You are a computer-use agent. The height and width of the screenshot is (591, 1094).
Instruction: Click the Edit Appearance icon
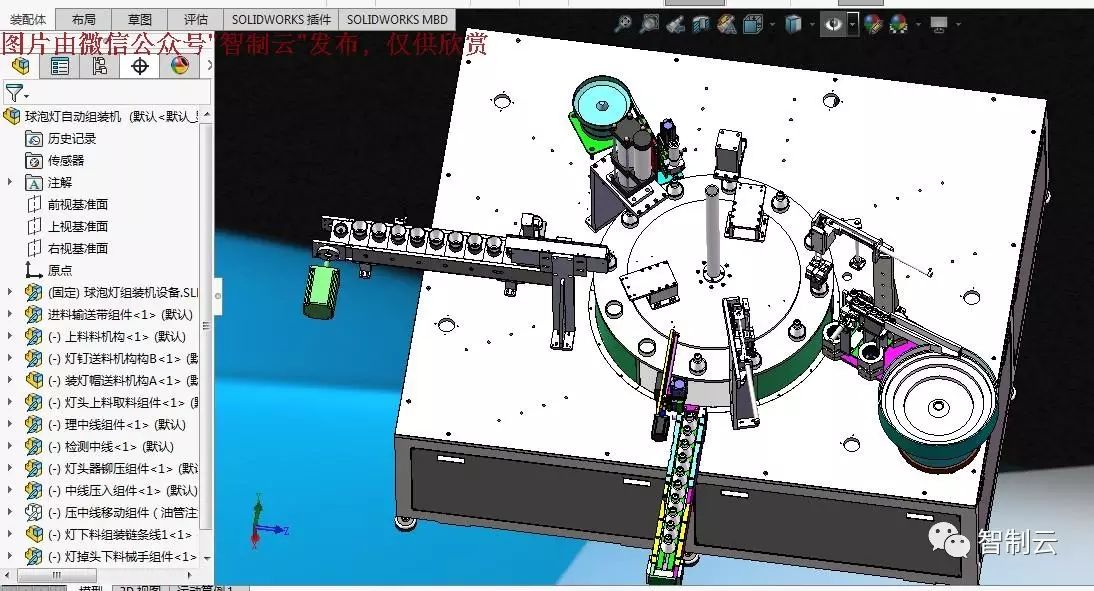coord(873,24)
